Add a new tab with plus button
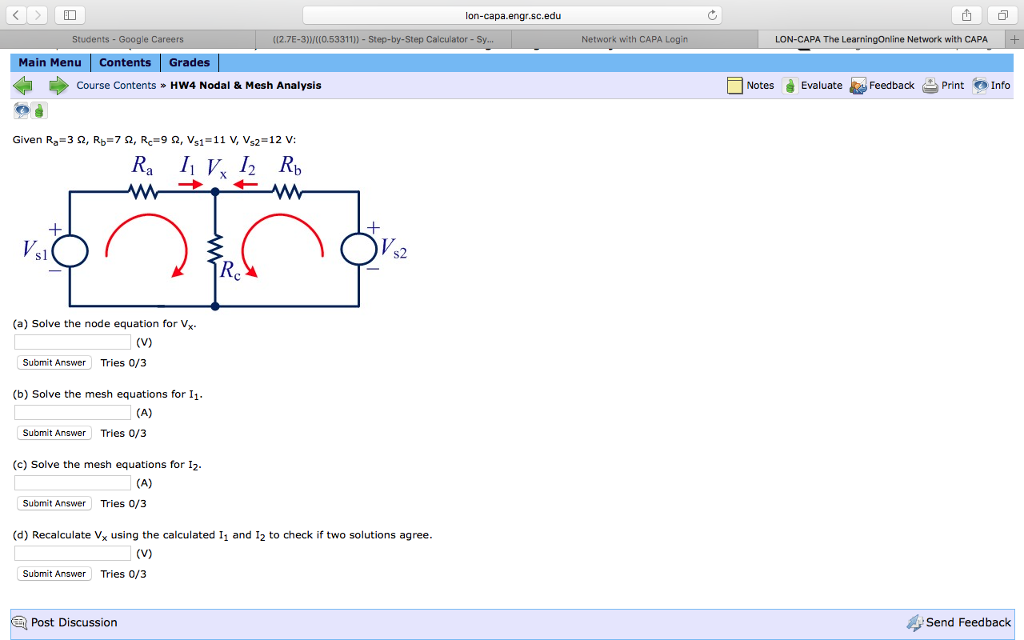This screenshot has width=1024, height=640. pos(1014,39)
